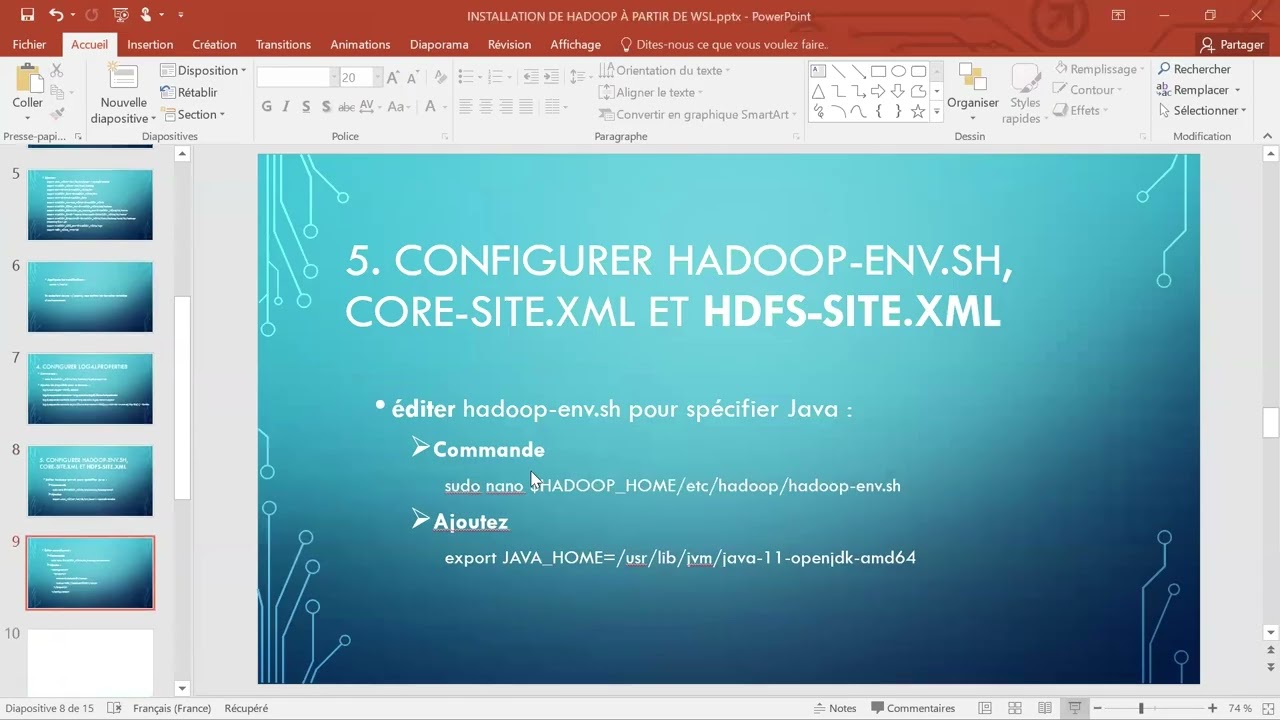This screenshot has height=720, width=1280.
Task: Select slide 5 thumbnail
Action: tap(90, 205)
